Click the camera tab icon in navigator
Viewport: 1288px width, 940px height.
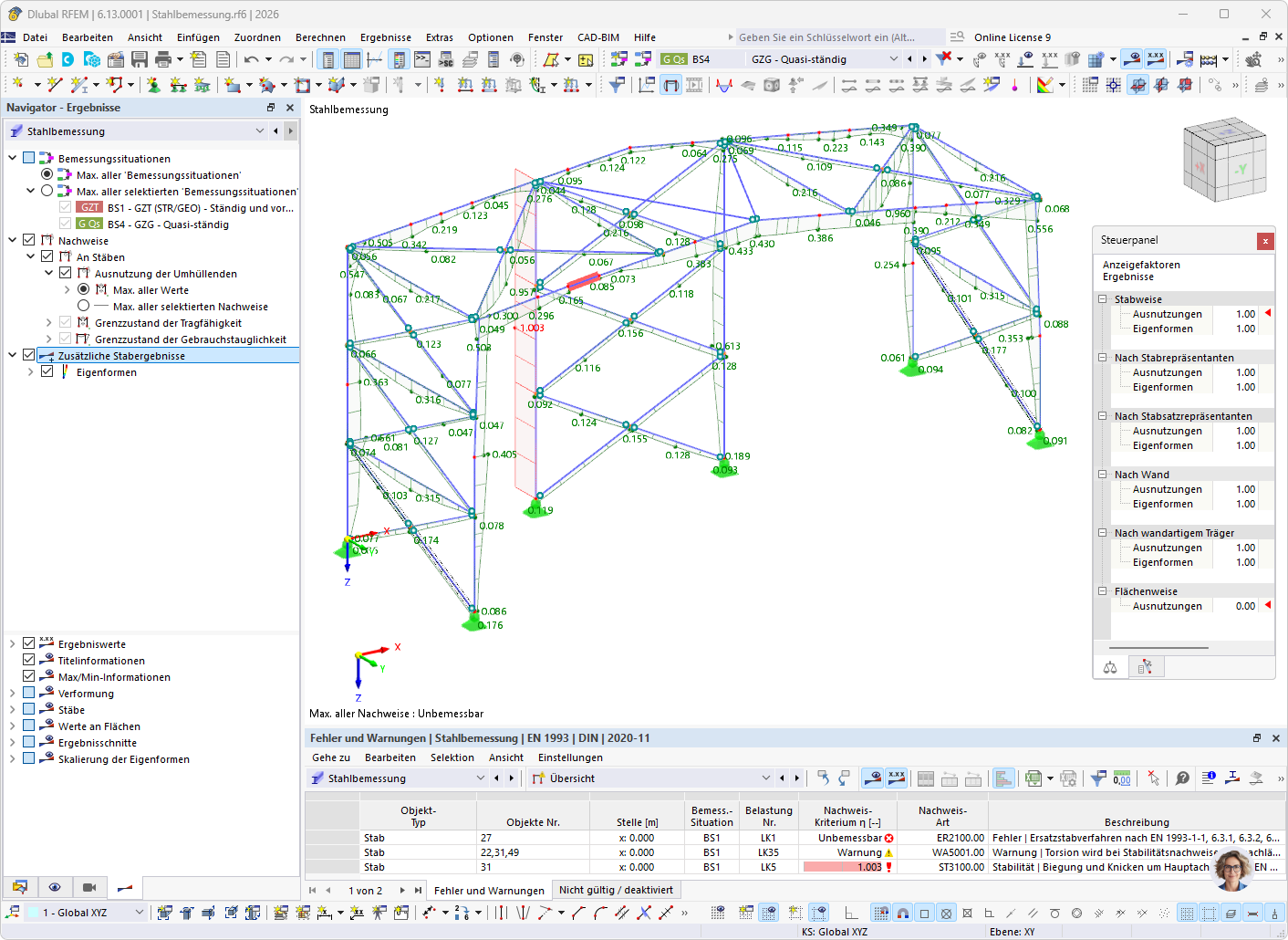pyautogui.click(x=89, y=887)
